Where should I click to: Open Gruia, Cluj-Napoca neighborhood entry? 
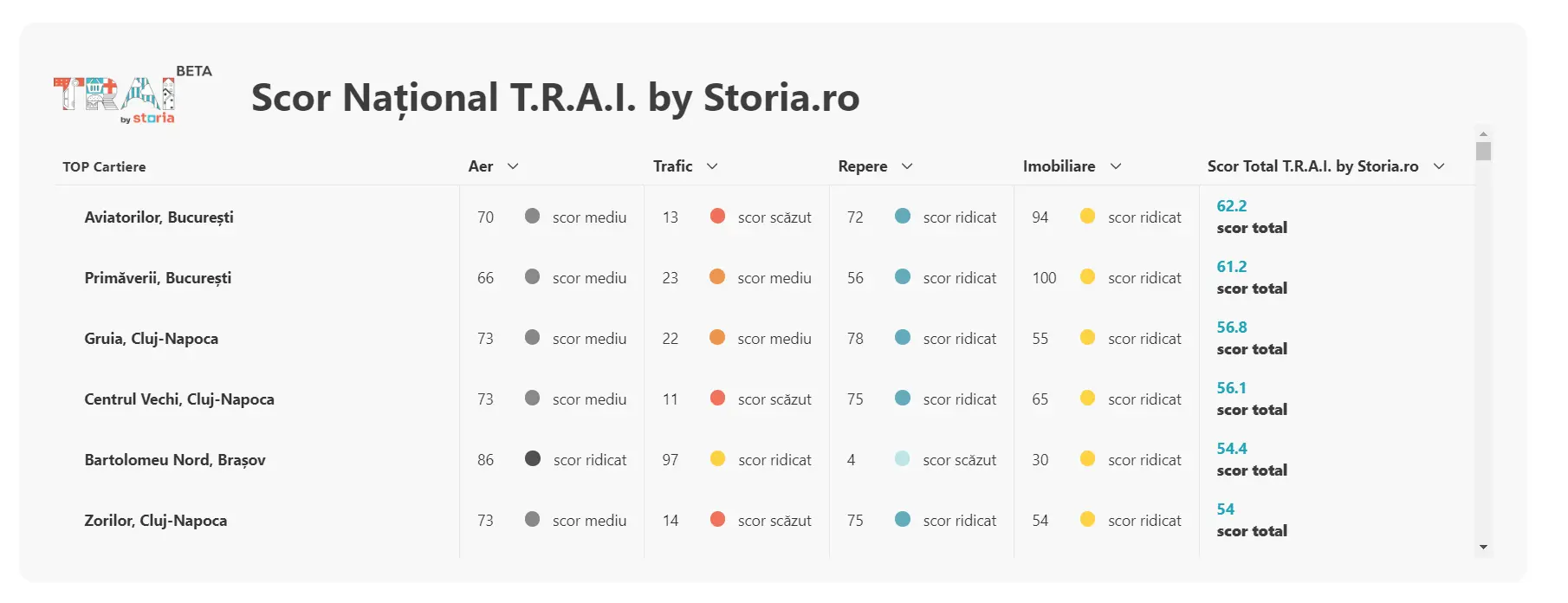pos(151,339)
